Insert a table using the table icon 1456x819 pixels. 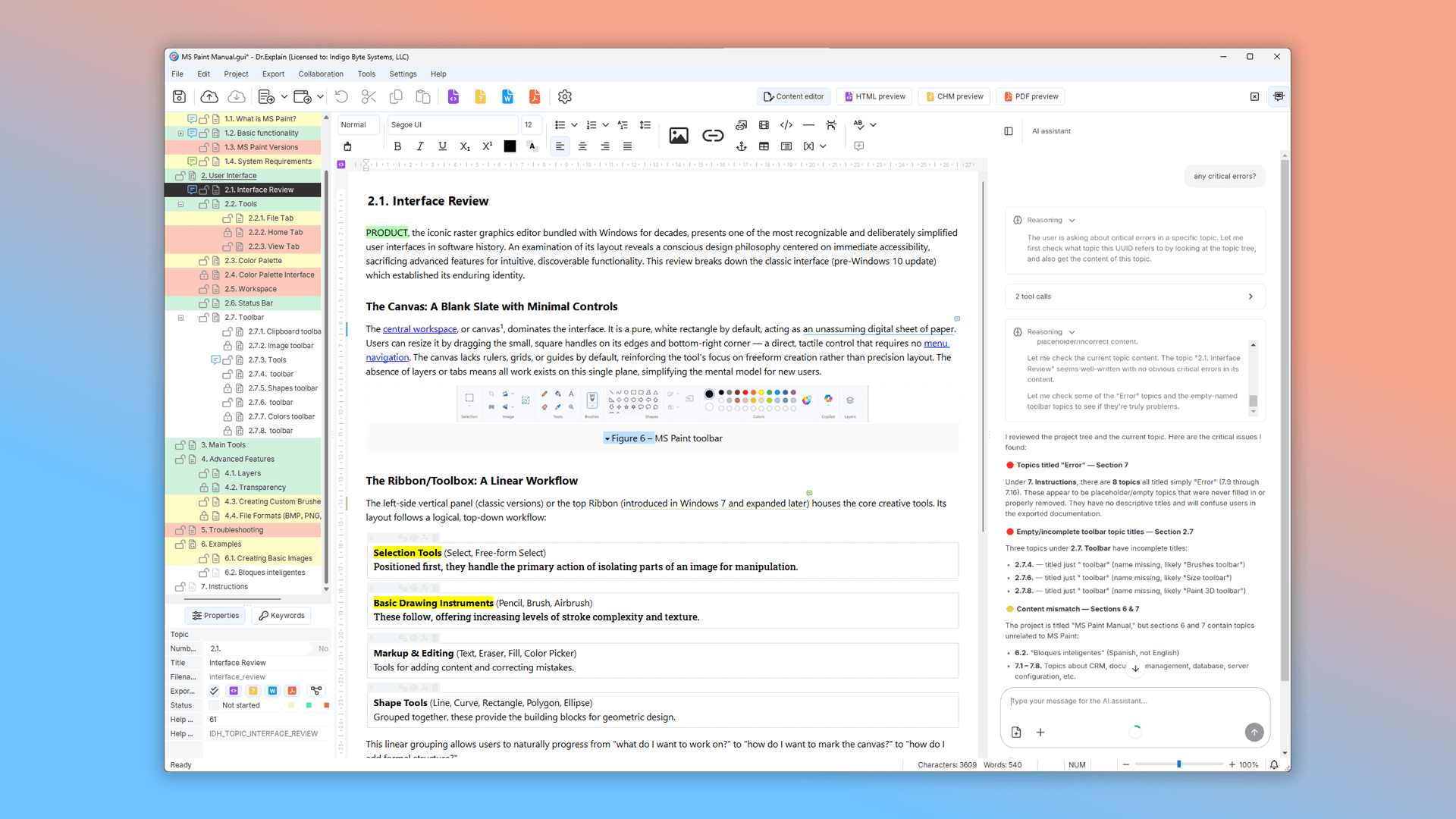click(x=764, y=146)
